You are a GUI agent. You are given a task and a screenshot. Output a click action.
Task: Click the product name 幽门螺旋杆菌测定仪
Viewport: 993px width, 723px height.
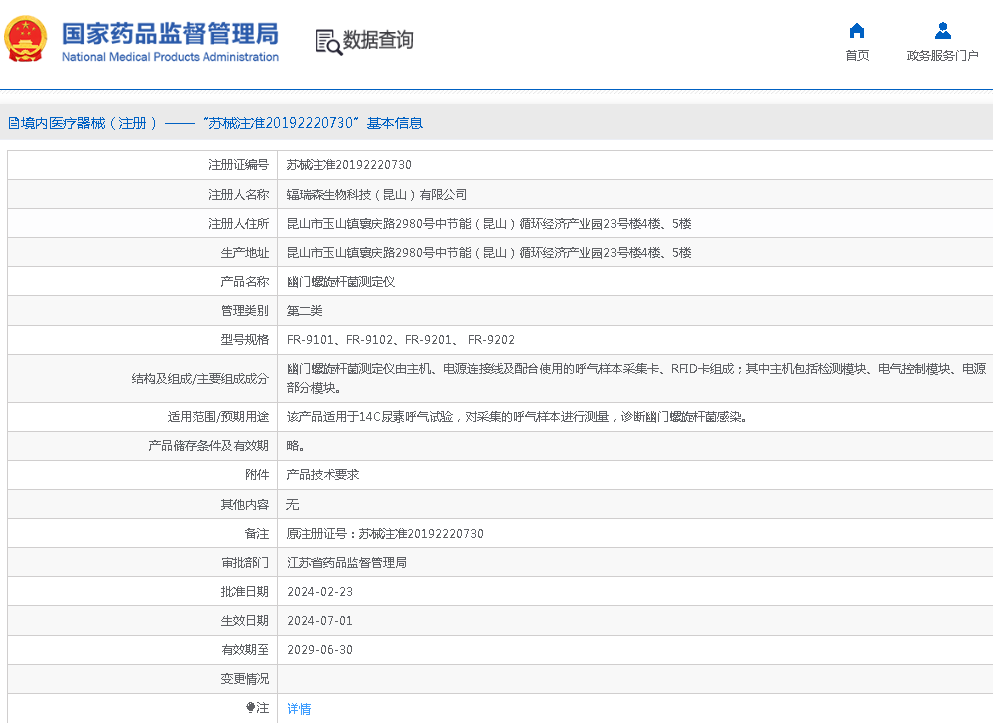tap(341, 282)
